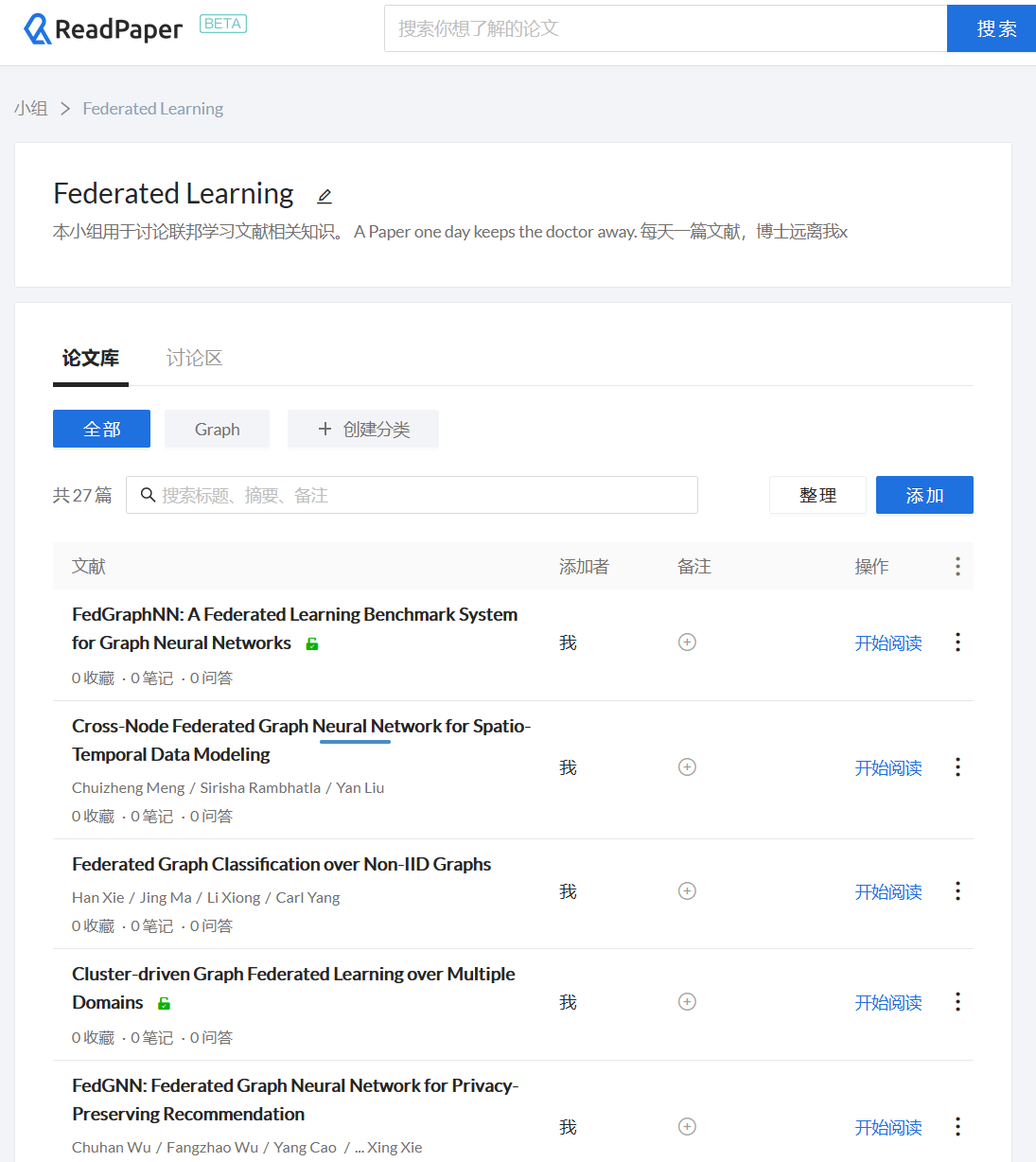
Task: Switch to the 讨论区 tab
Action: (x=194, y=358)
